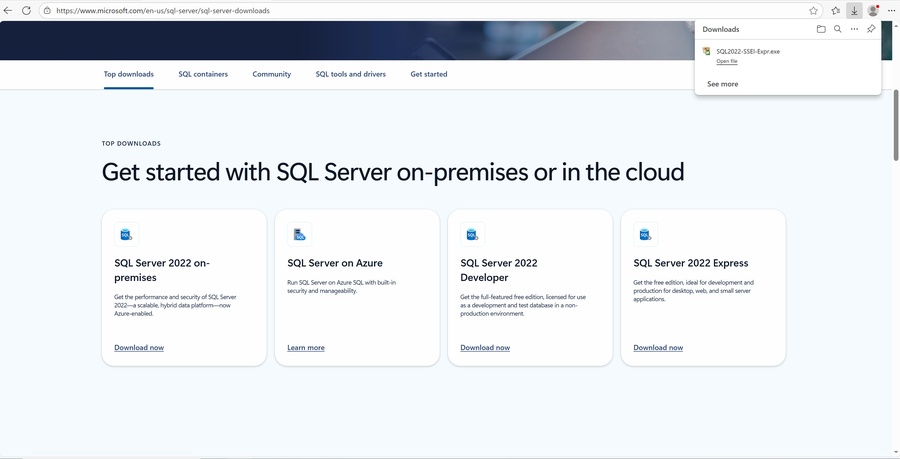
Task: Click the SQL2022-SSEI-Expr.exe file icon
Action: pyautogui.click(x=707, y=52)
